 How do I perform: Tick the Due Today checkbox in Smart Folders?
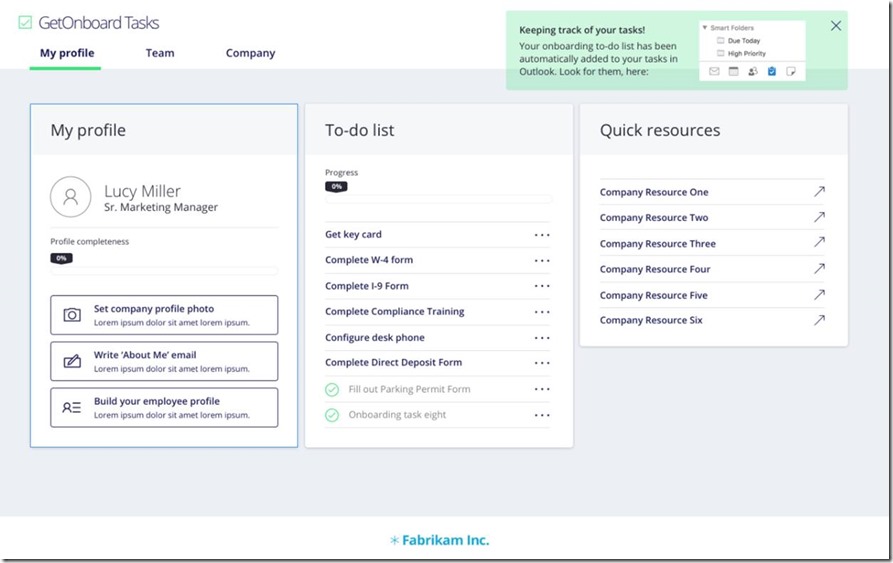coord(719,41)
